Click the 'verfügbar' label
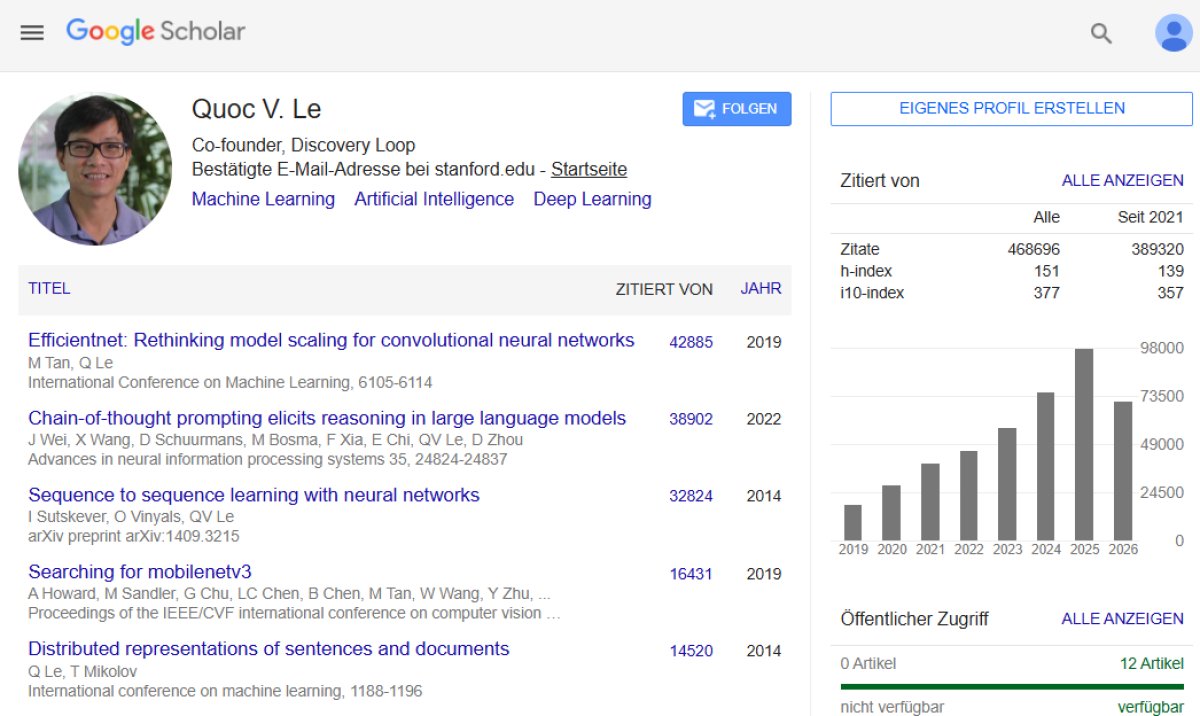This screenshot has width=1200, height=716. (x=1151, y=707)
